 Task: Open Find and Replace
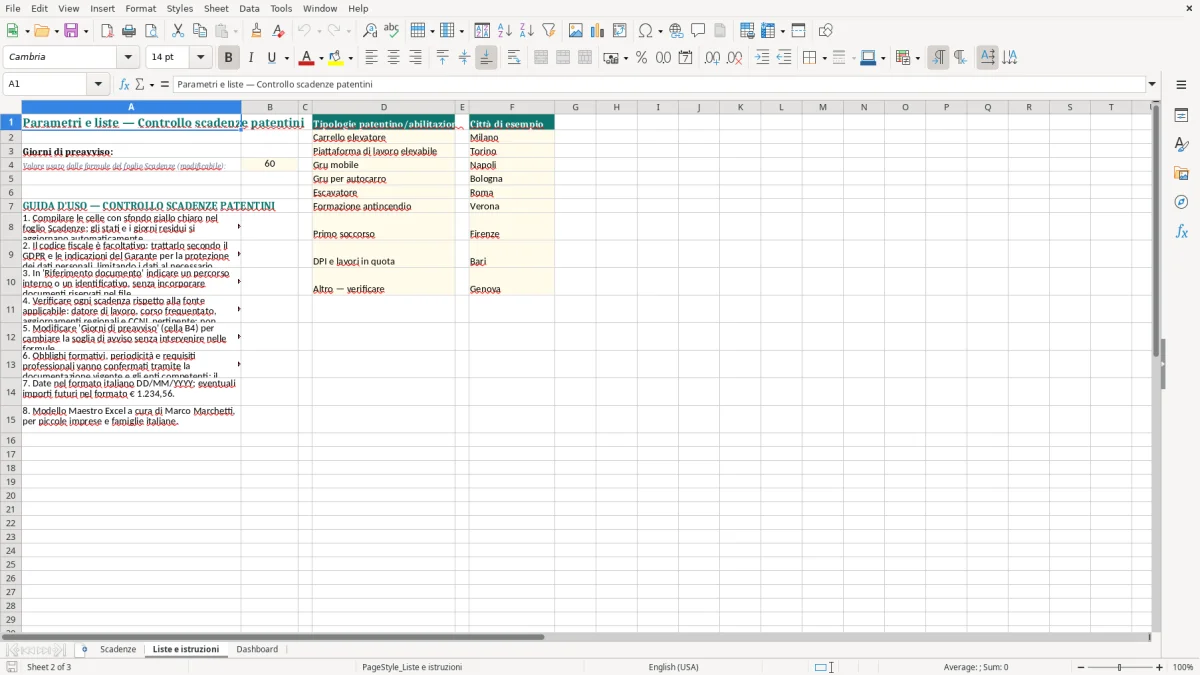[x=370, y=31]
